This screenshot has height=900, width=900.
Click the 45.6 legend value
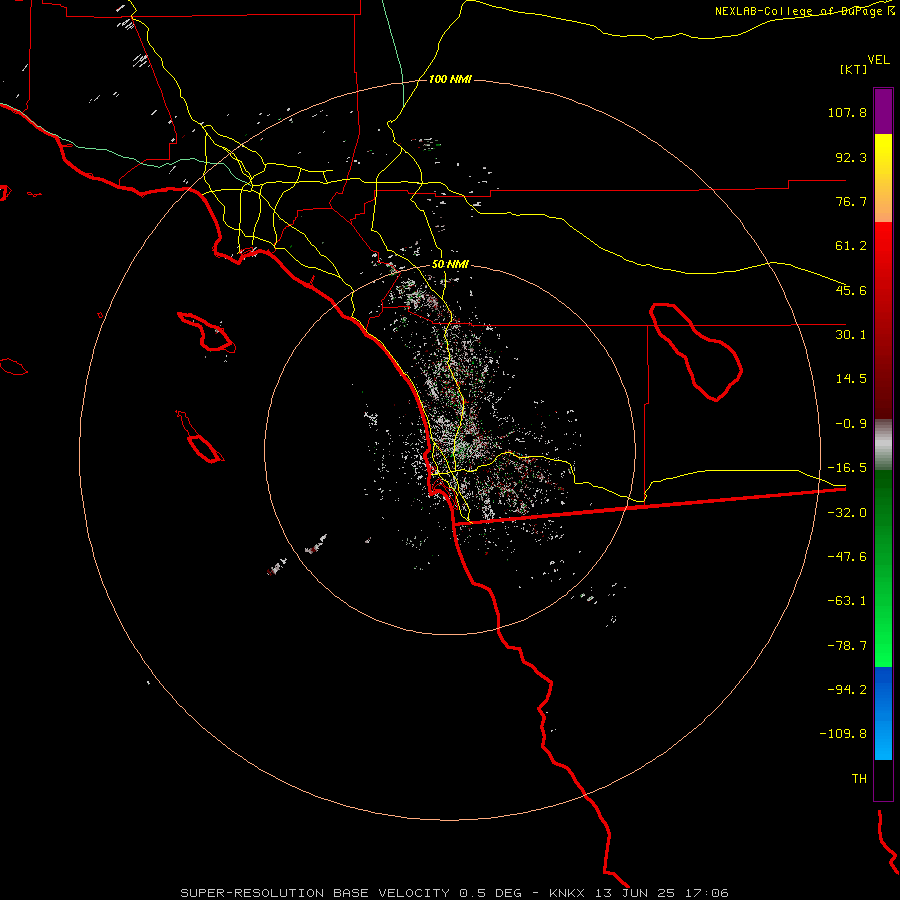click(x=851, y=290)
